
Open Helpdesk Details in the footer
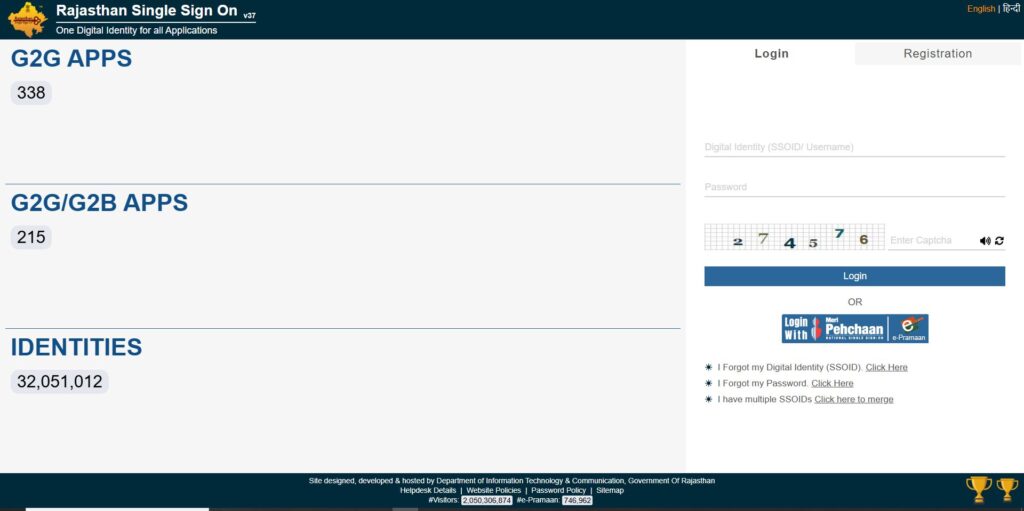[x=428, y=490]
